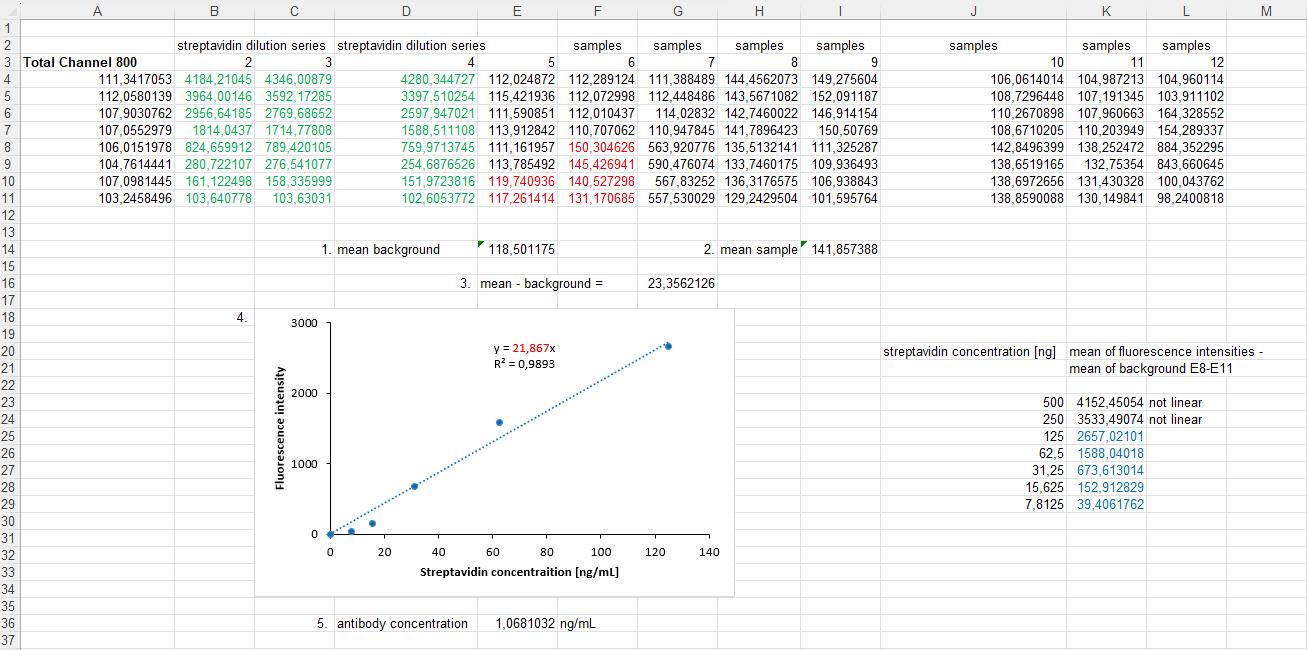Click the "streptavidin concentration [ng]" header cell
This screenshot has height=650, width=1307.
click(x=969, y=352)
